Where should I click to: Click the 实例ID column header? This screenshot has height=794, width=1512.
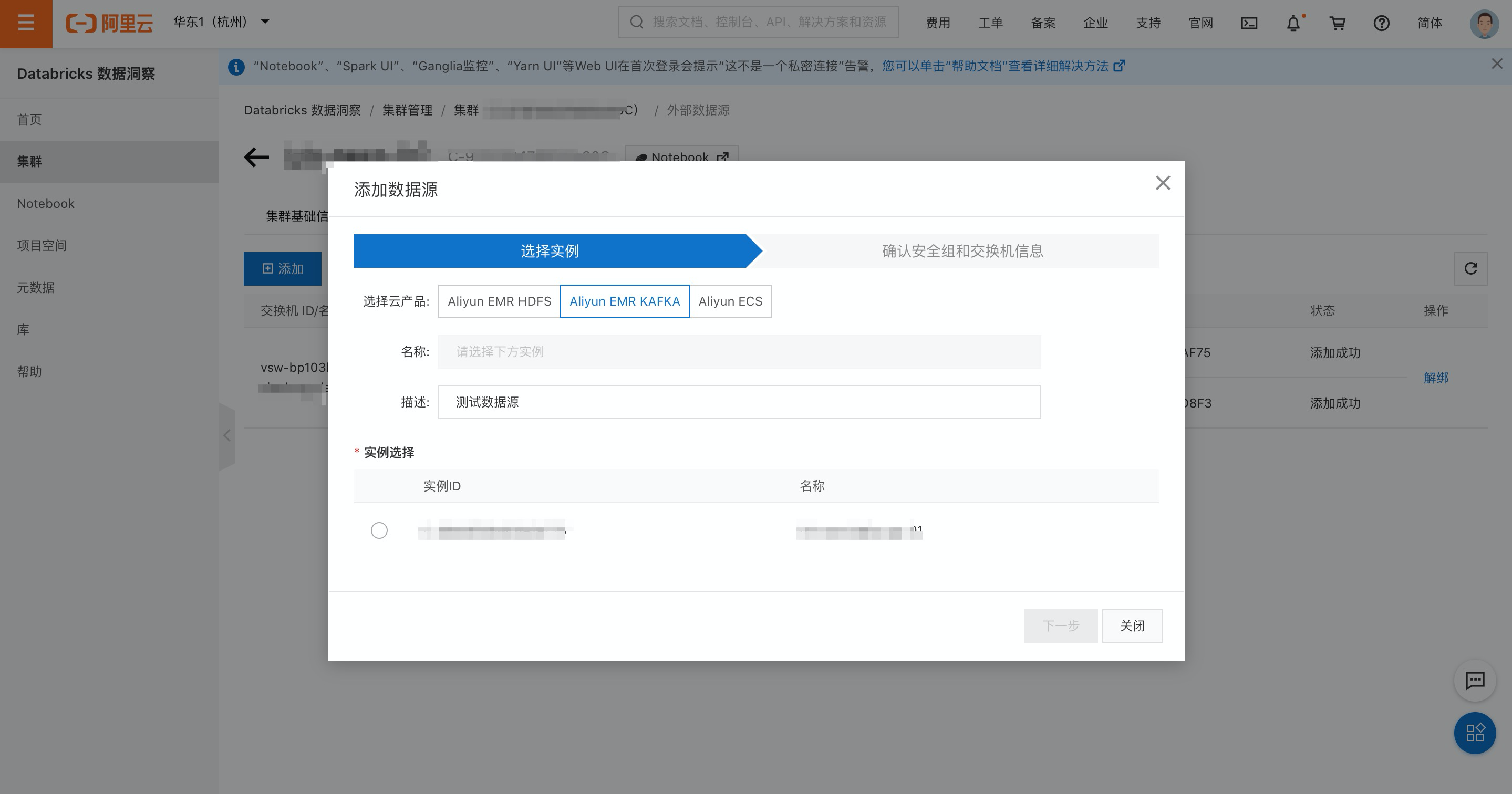click(442, 486)
